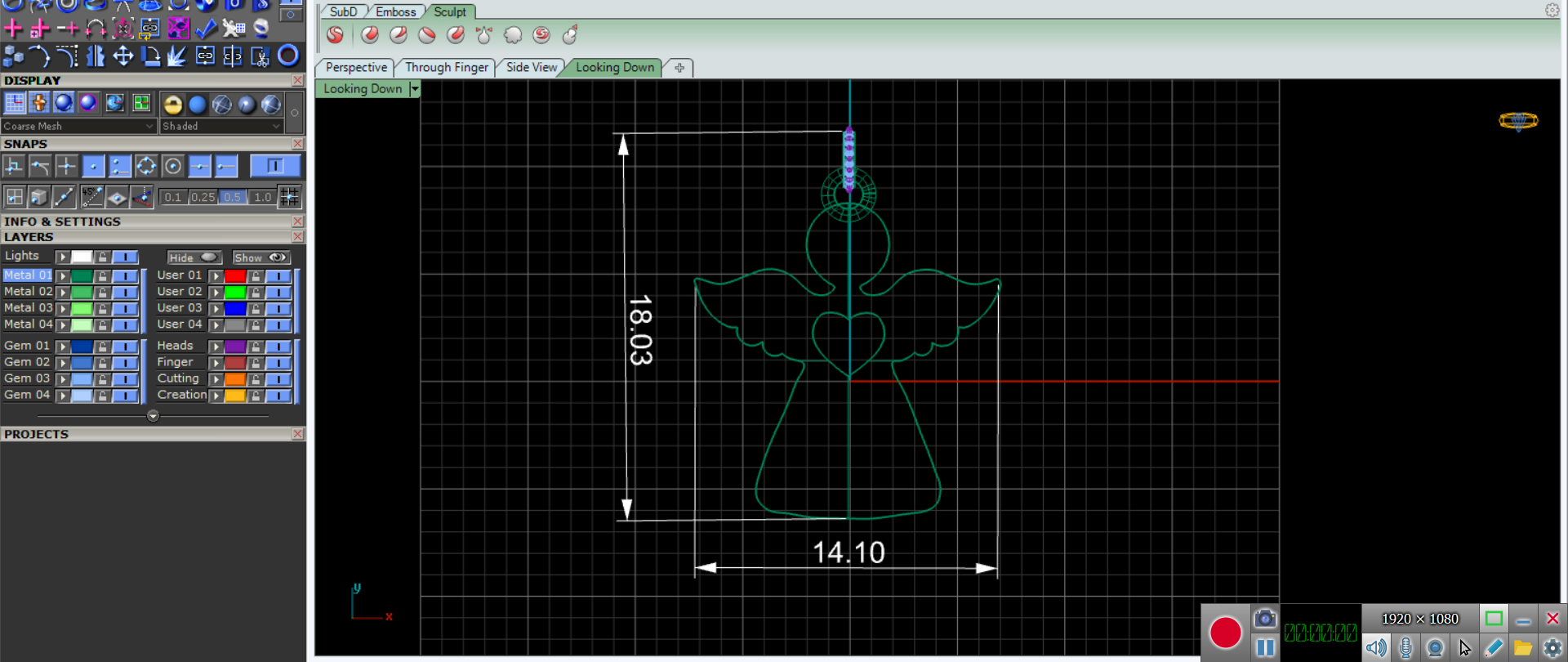Select the gold sphere render material icon

pos(172,104)
